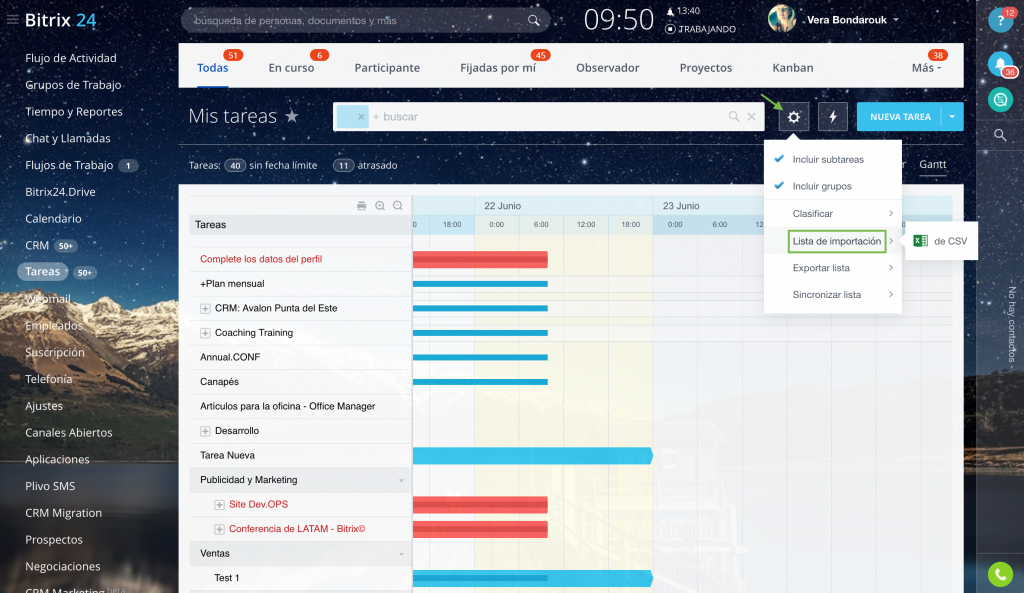Expand the Site Dev.OPS task
Image resolution: width=1024 pixels, height=593 pixels.
click(219, 504)
